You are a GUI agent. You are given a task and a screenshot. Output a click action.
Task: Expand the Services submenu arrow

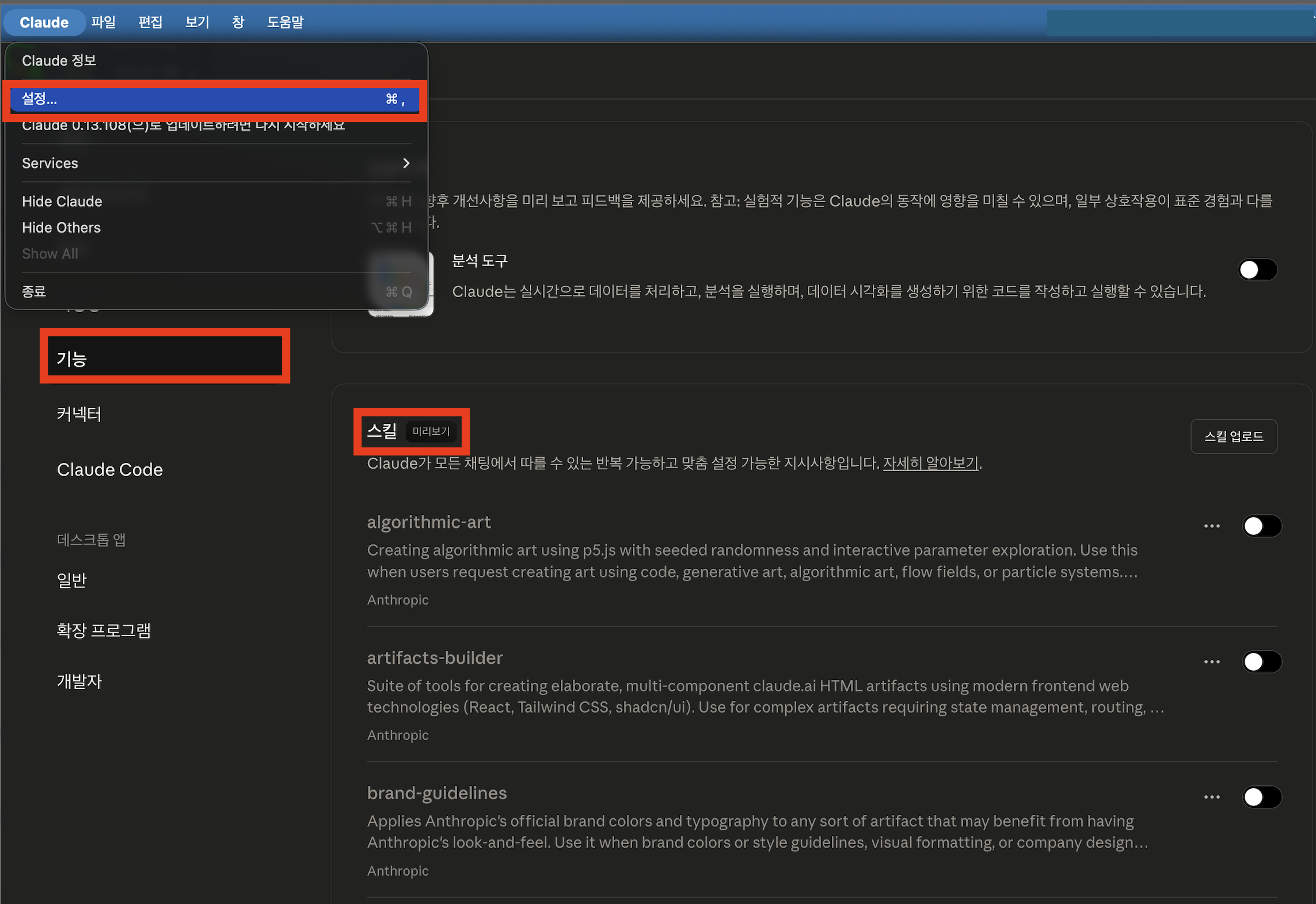coord(406,164)
